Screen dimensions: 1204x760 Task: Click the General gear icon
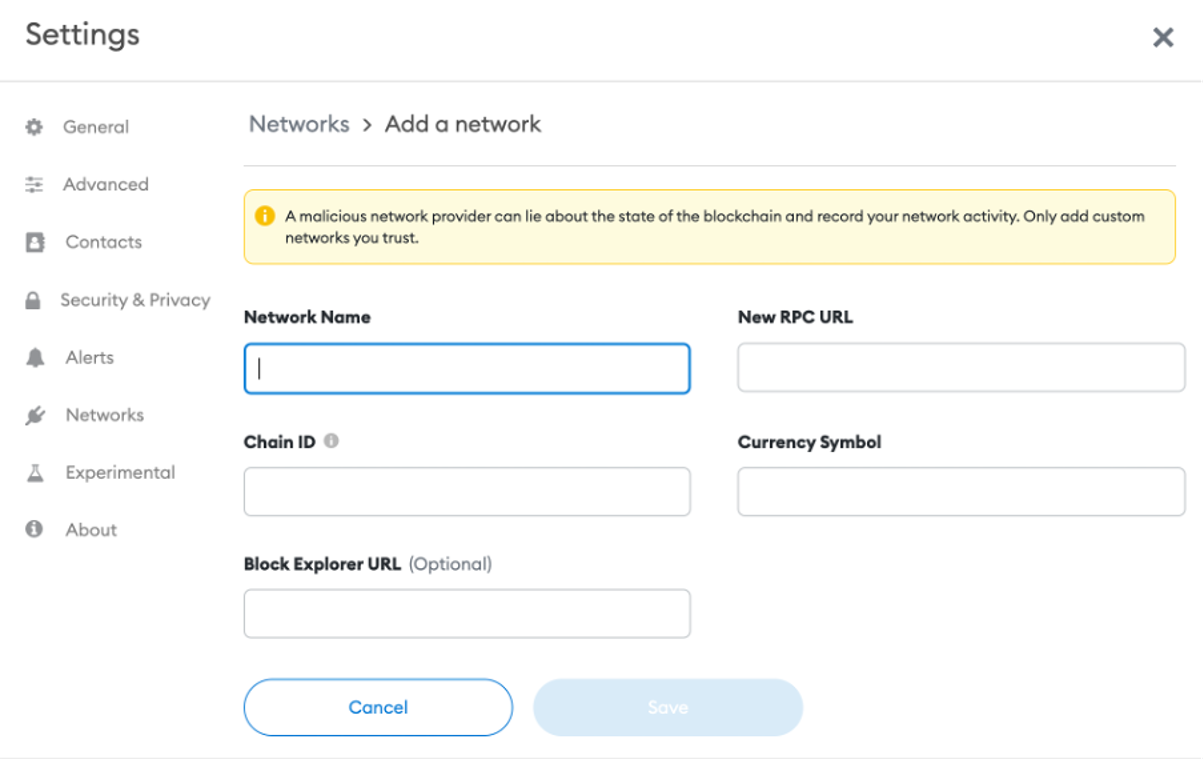(35, 127)
